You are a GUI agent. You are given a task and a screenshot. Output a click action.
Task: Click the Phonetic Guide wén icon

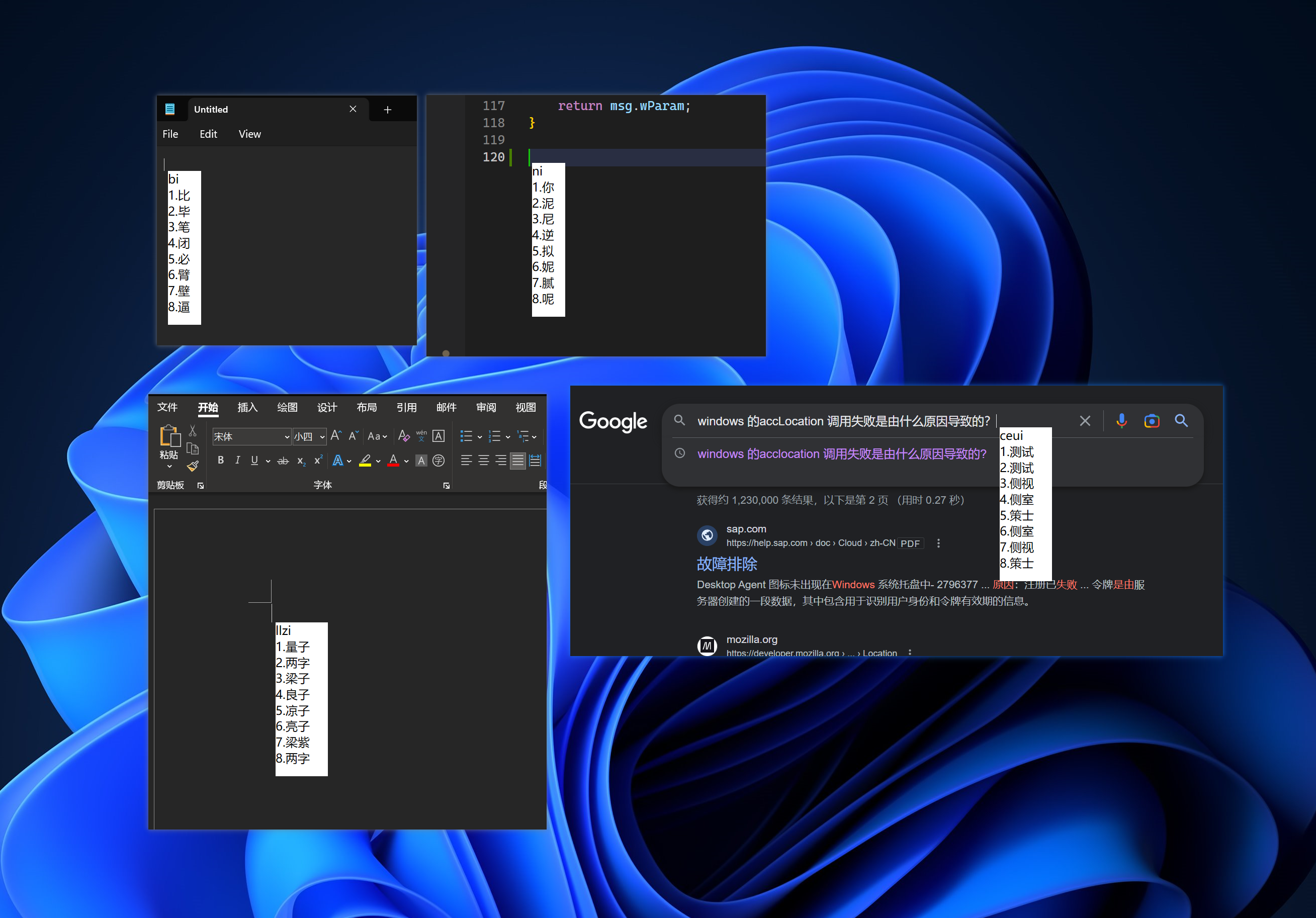click(x=421, y=436)
